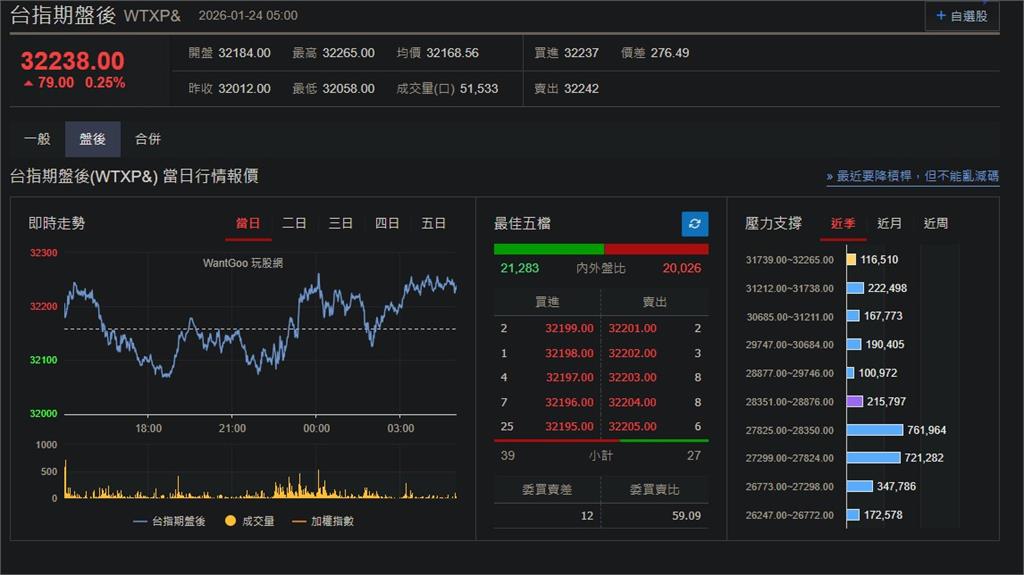Click the purple 28351.00~28876.00 bar
This screenshot has width=1024, height=575.
pos(855,401)
